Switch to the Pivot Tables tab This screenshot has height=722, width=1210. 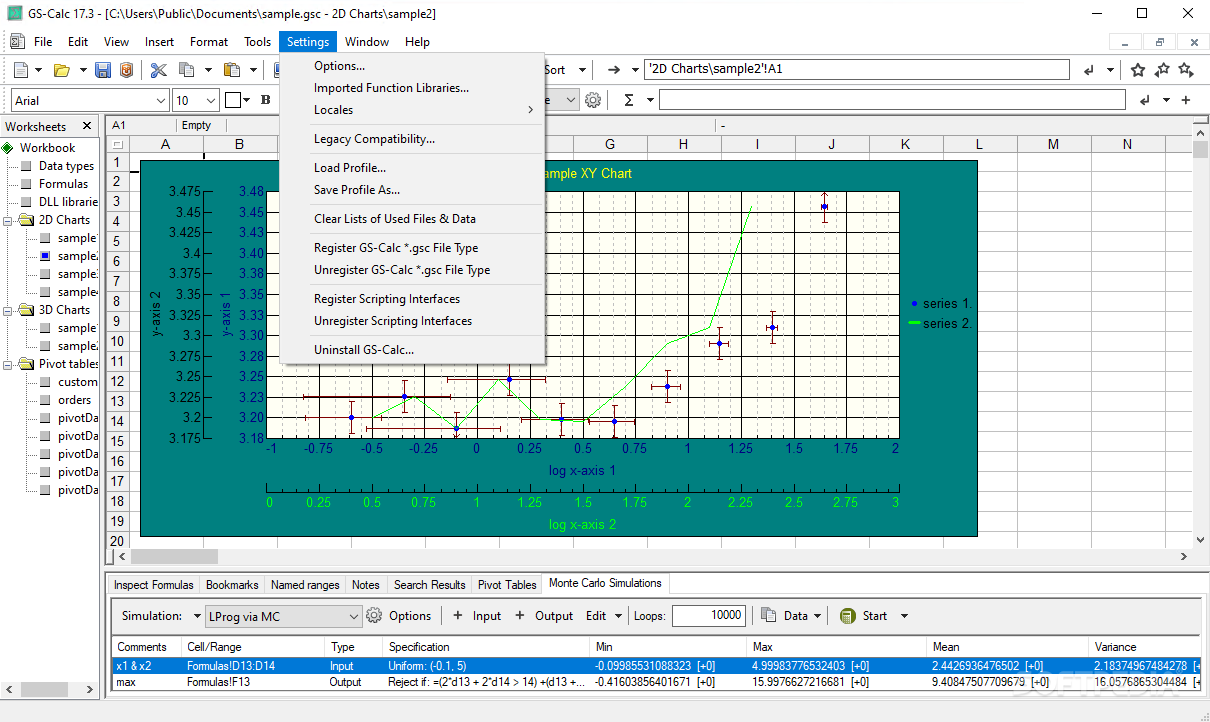pyautogui.click(x=507, y=585)
